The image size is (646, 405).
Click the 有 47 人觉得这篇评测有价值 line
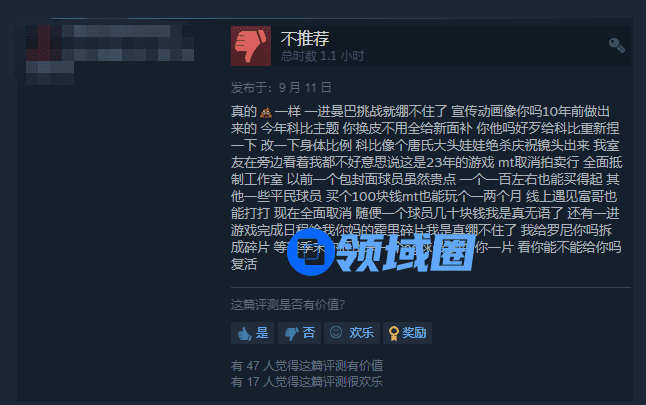[x=307, y=365]
